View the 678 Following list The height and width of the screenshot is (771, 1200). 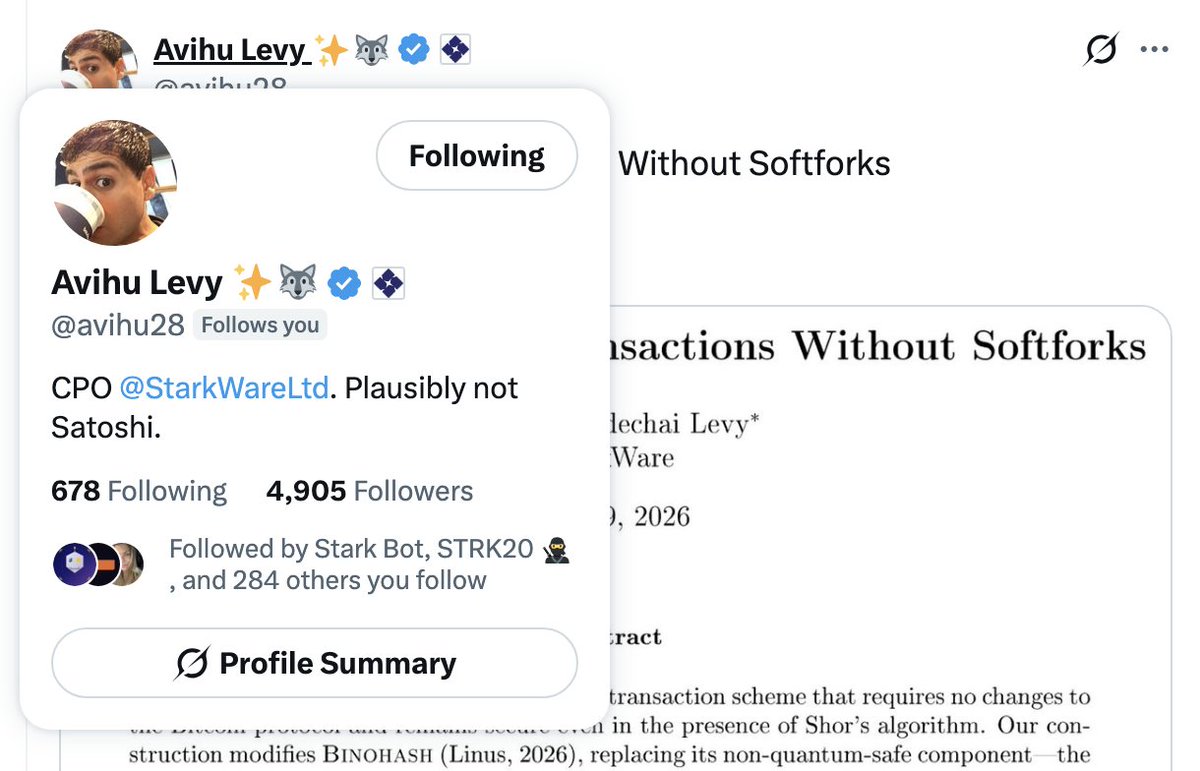point(139,491)
